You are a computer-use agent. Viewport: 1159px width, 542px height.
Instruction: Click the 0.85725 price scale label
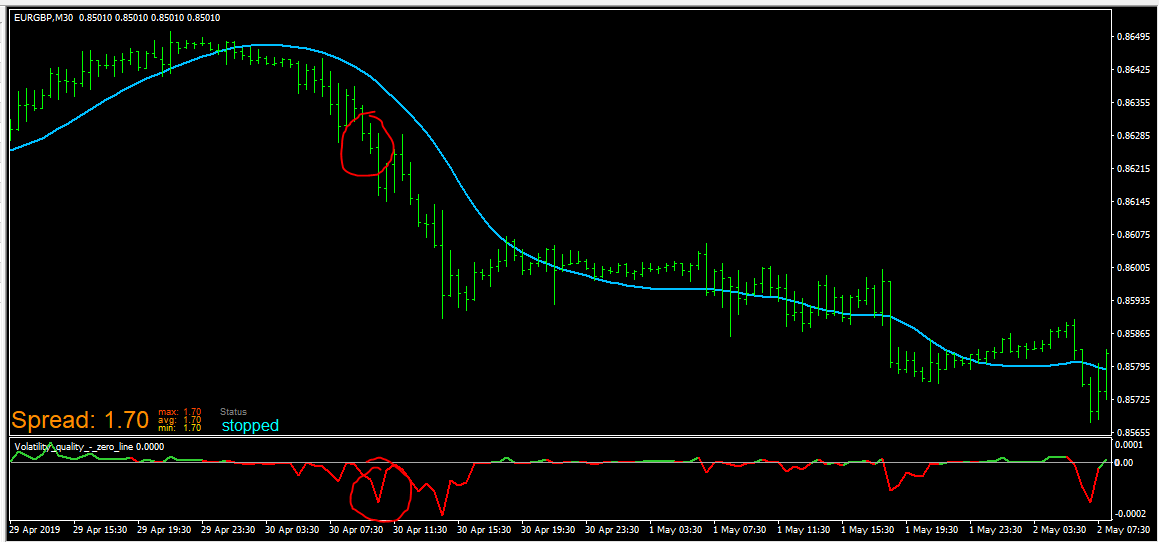coord(1132,399)
